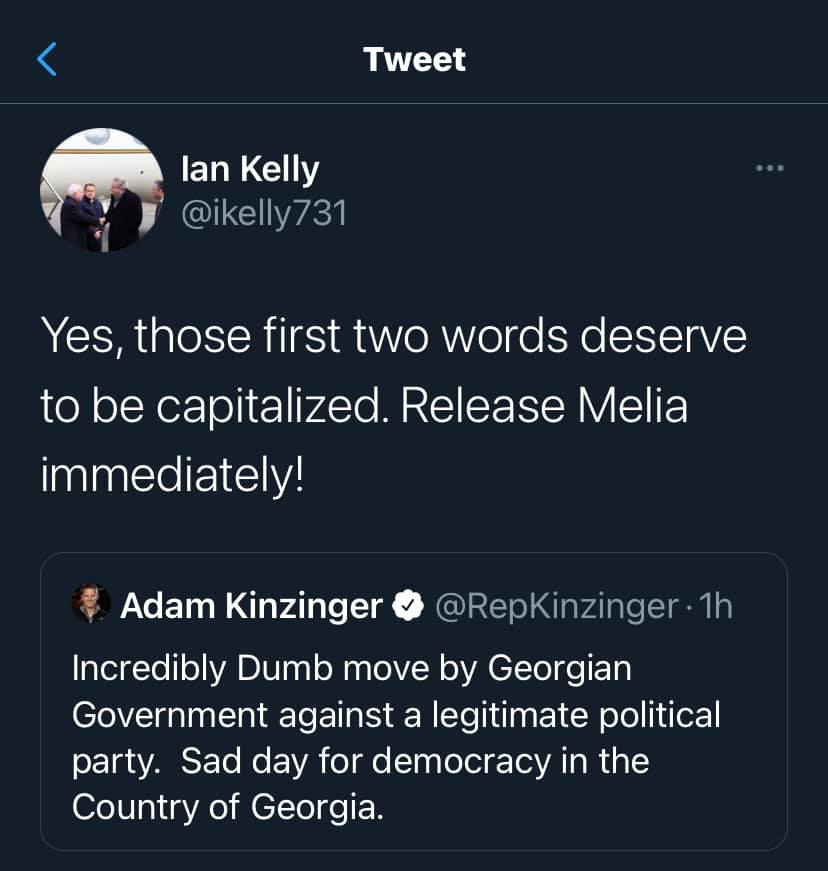828x871 pixels.
Task: Open the three-dot more options menu
Action: [x=769, y=168]
